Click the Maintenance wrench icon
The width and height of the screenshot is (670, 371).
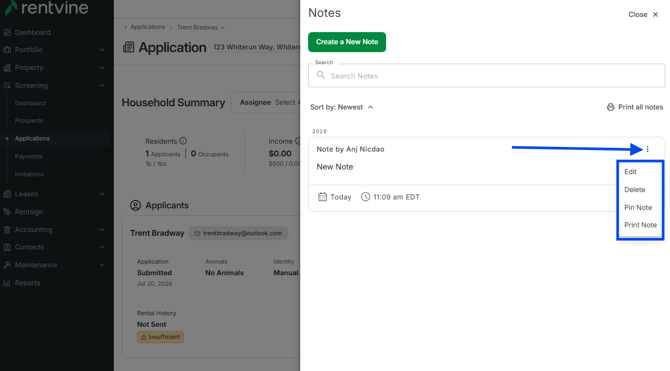point(7,265)
